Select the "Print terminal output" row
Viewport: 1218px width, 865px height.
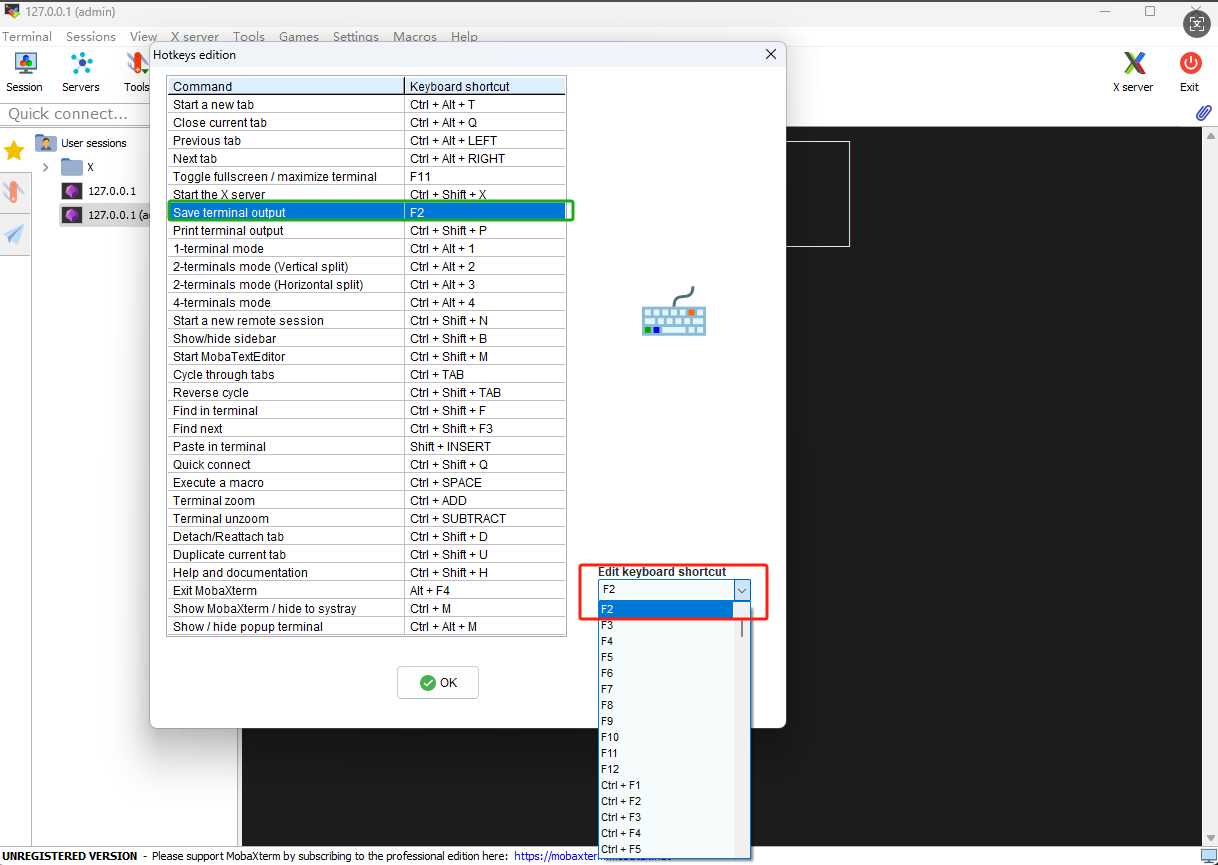point(366,230)
